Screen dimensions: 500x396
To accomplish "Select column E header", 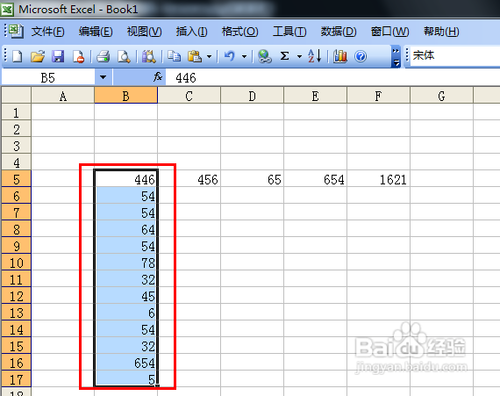I will point(315,96).
